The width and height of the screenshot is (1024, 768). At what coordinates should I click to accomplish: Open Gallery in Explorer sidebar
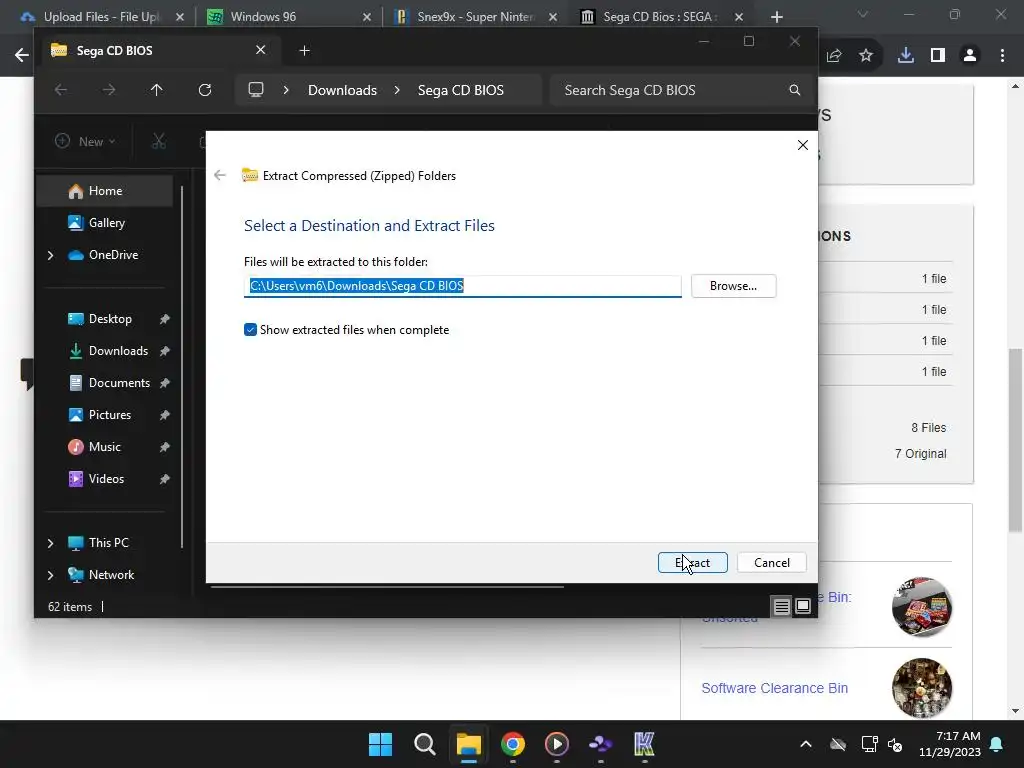pos(104,223)
